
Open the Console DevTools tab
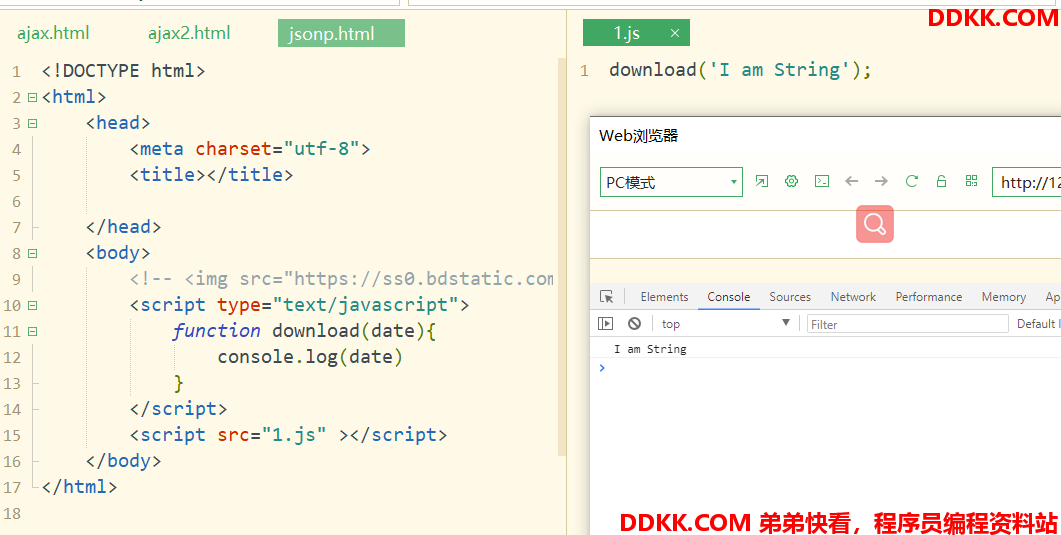(x=729, y=297)
